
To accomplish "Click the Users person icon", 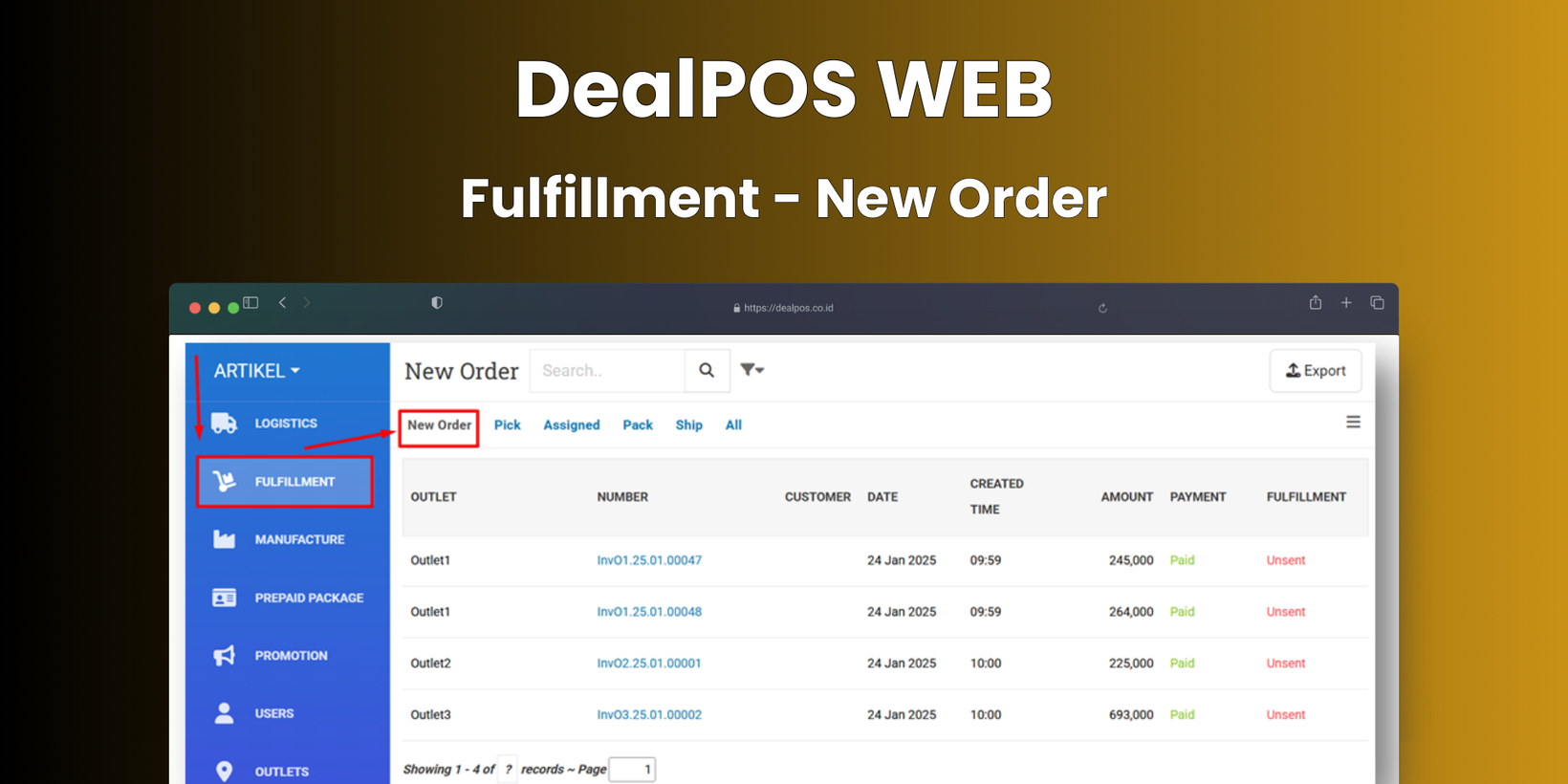I will pos(224,713).
